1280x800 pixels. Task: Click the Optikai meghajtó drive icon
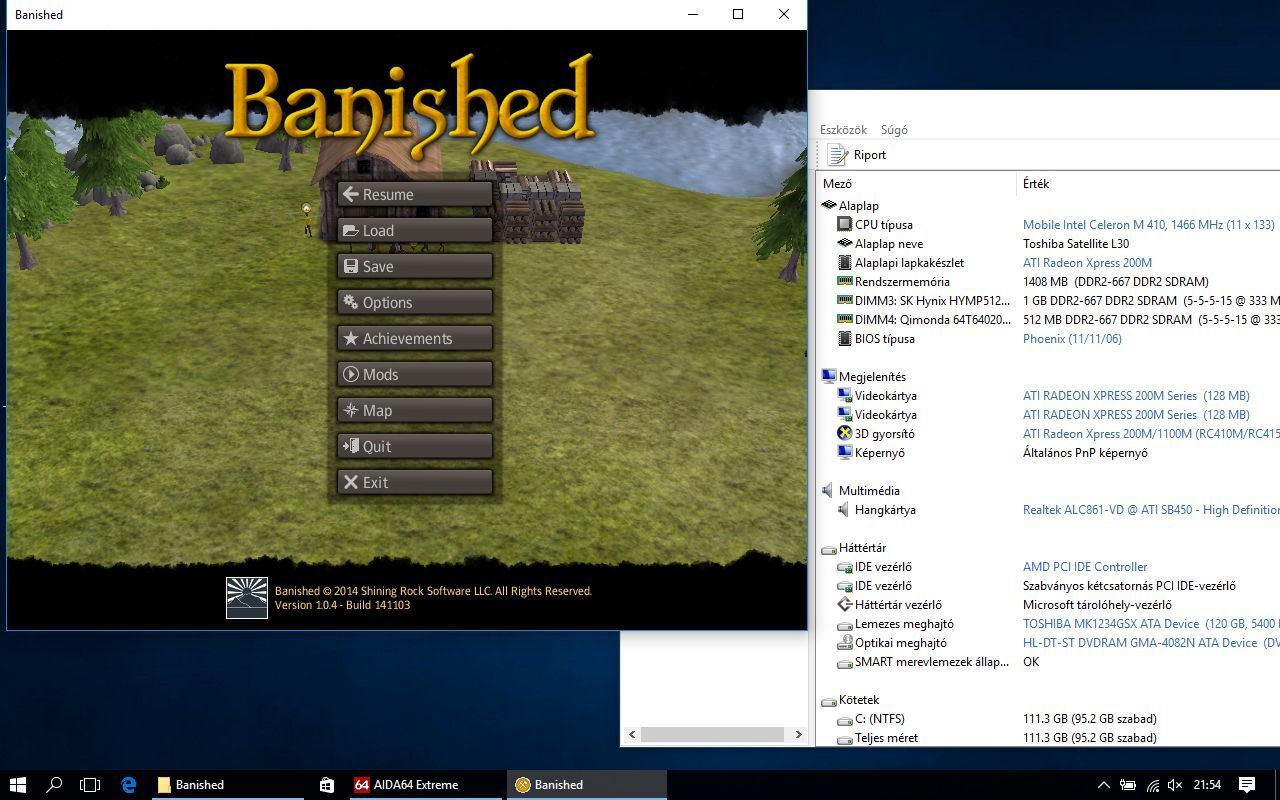click(x=845, y=643)
